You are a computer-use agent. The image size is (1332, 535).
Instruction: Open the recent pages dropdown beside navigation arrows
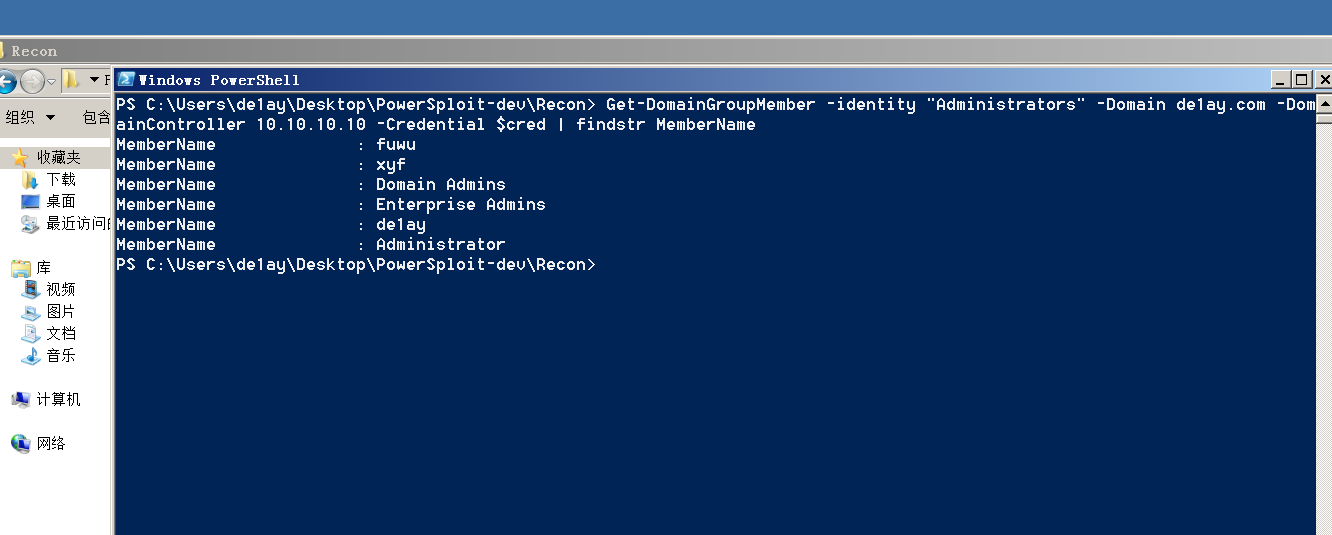click(x=51, y=81)
